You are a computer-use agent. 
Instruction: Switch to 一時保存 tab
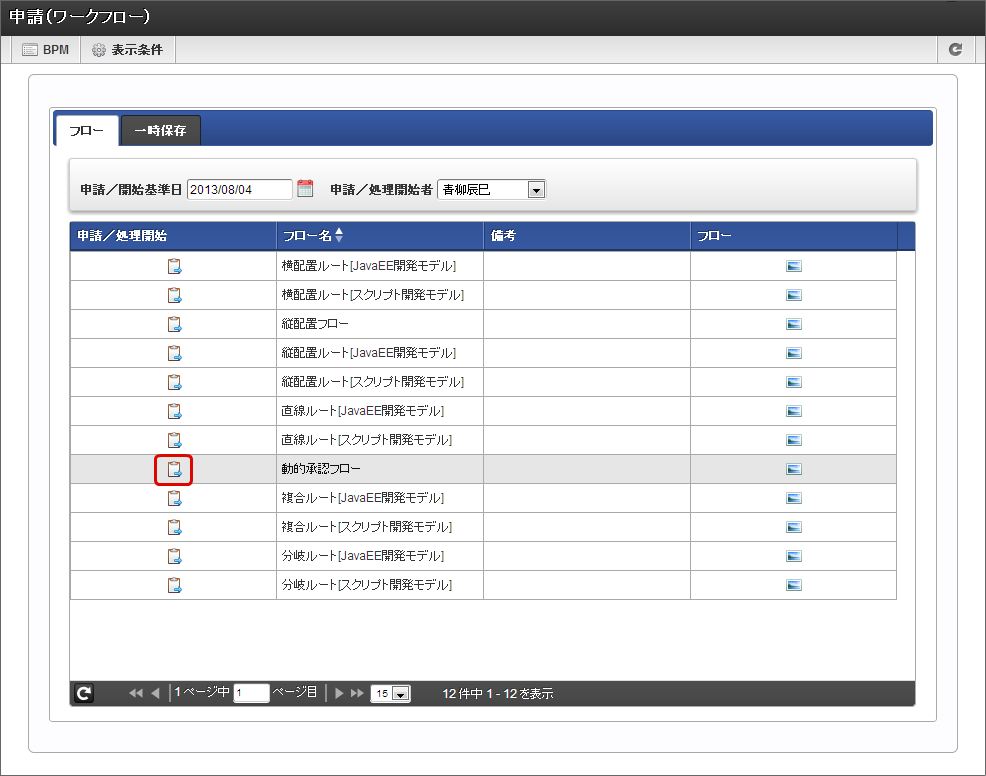[x=160, y=131]
